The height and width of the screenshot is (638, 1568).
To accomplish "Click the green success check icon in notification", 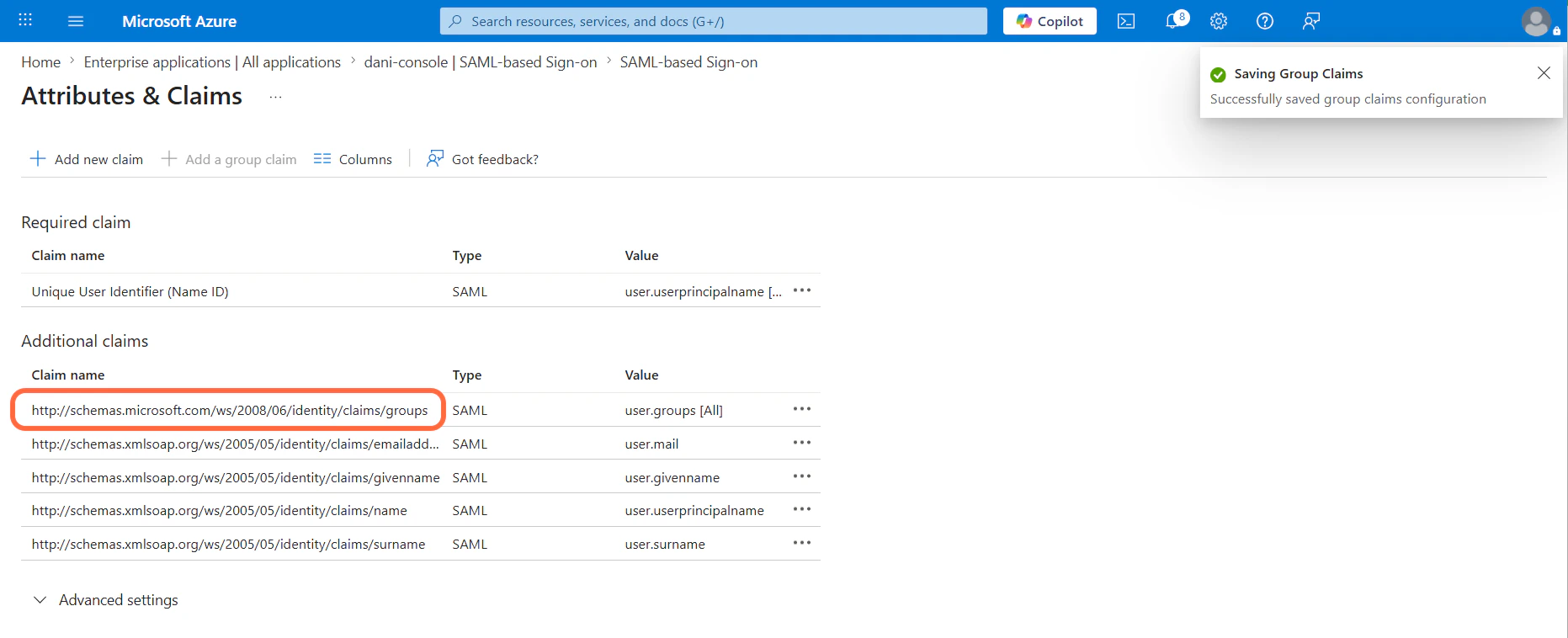I will (x=1218, y=75).
